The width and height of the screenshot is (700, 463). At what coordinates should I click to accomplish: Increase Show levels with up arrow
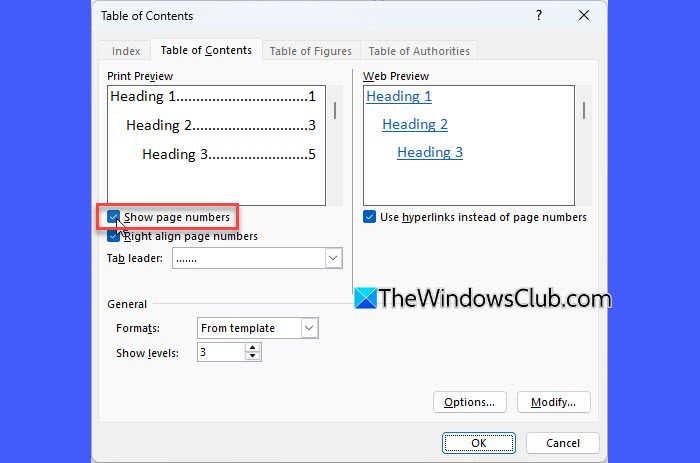click(x=253, y=347)
